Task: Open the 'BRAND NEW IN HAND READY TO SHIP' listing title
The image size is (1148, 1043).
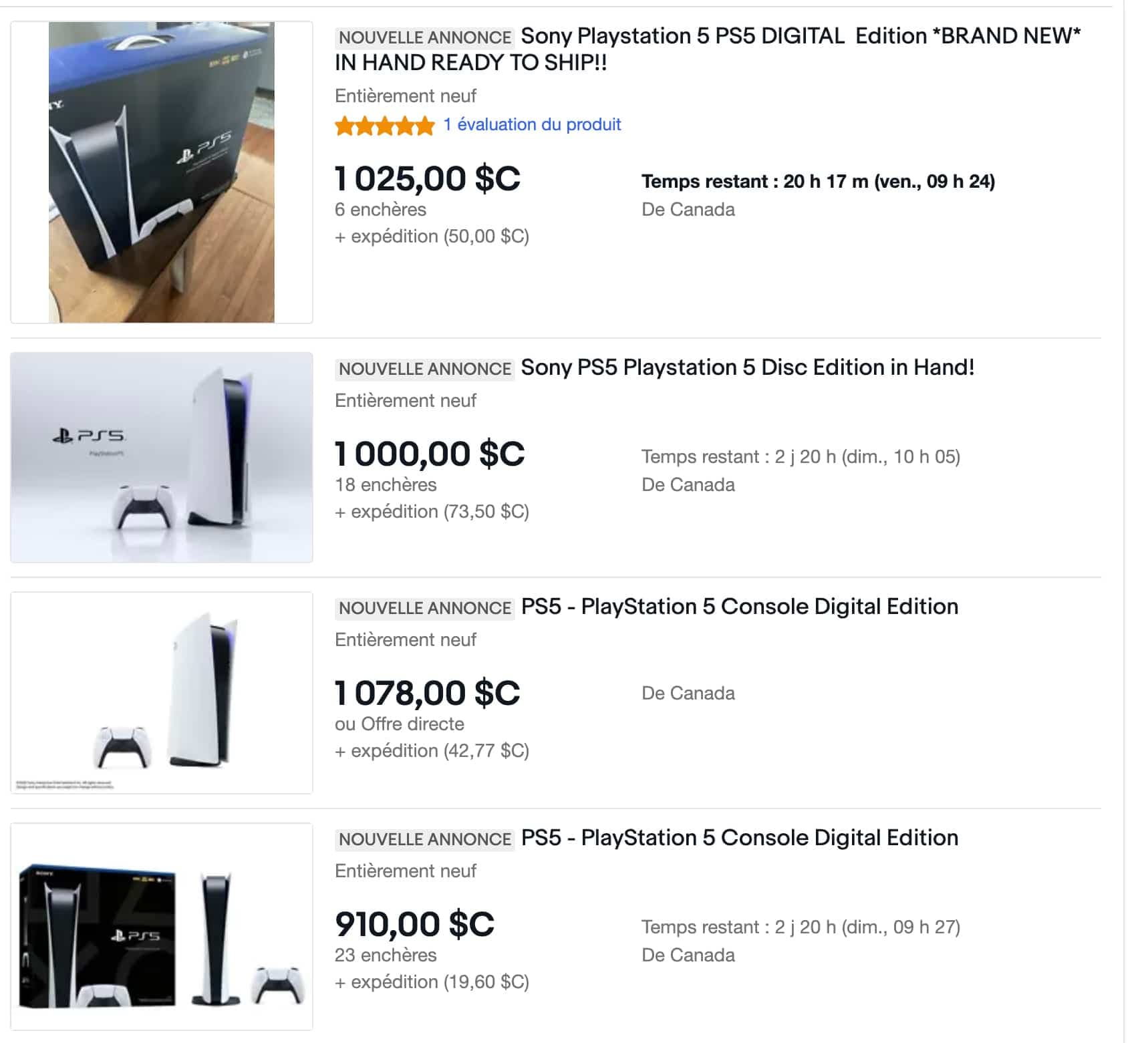Action: 707,49
